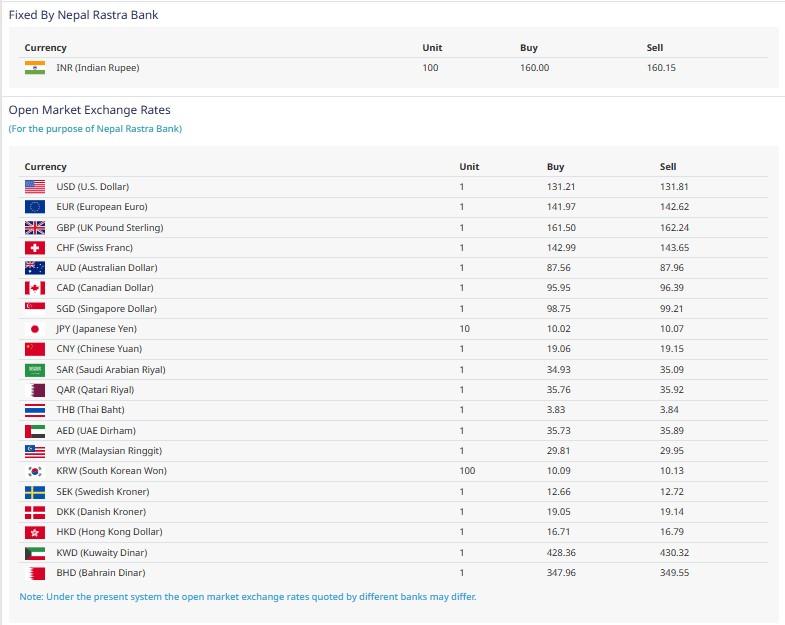Click the KWD buy rate 428.36
785x625 pixels.
563,552
